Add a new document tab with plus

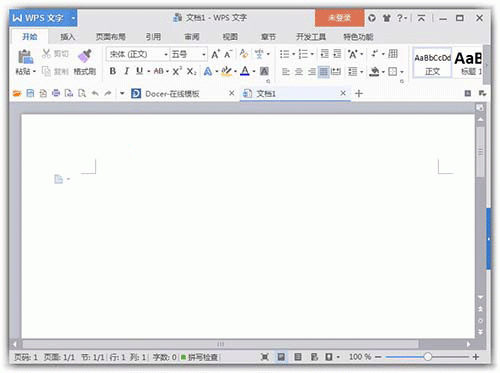359,94
